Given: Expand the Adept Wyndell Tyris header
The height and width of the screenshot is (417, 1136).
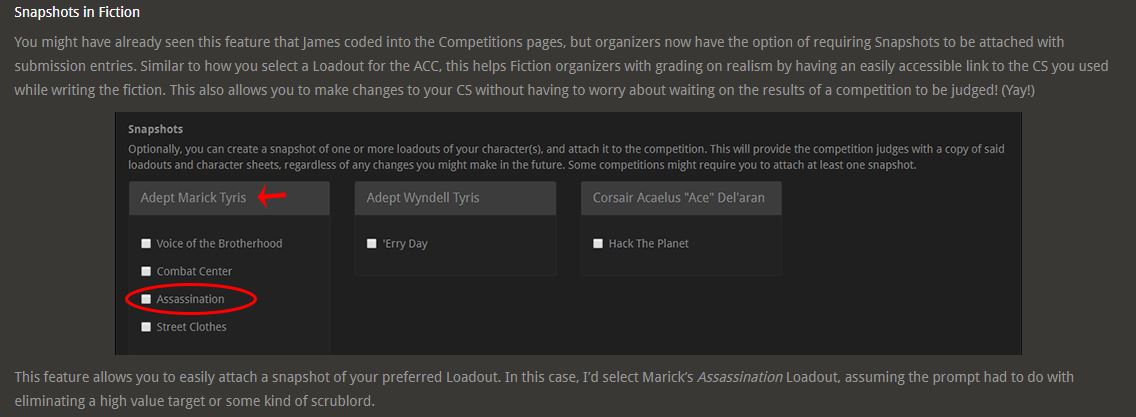Looking at the screenshot, I should [x=423, y=198].
